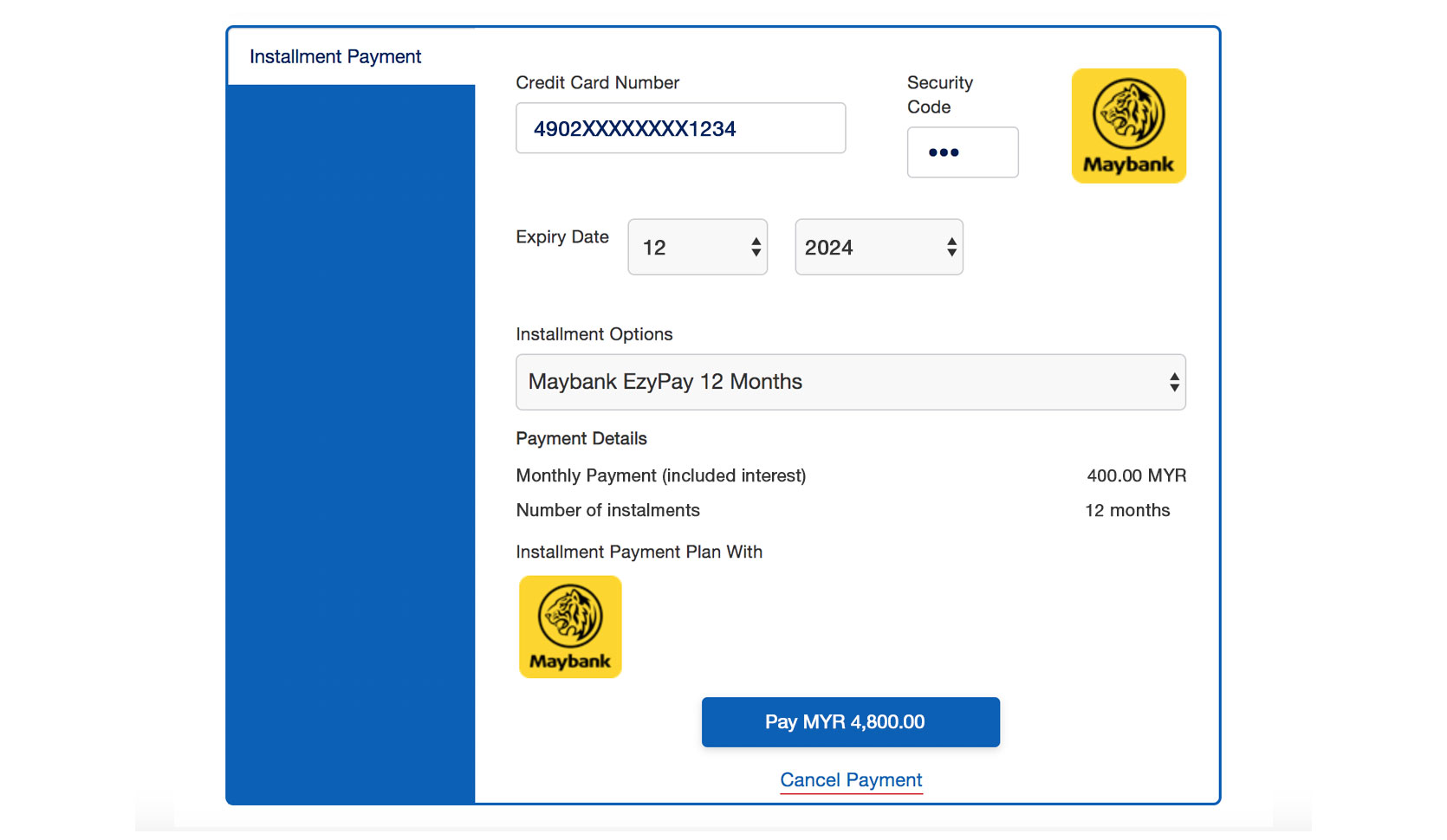Click the stepper arrows on the month selector
The height and width of the screenshot is (840, 1447).
point(756,247)
